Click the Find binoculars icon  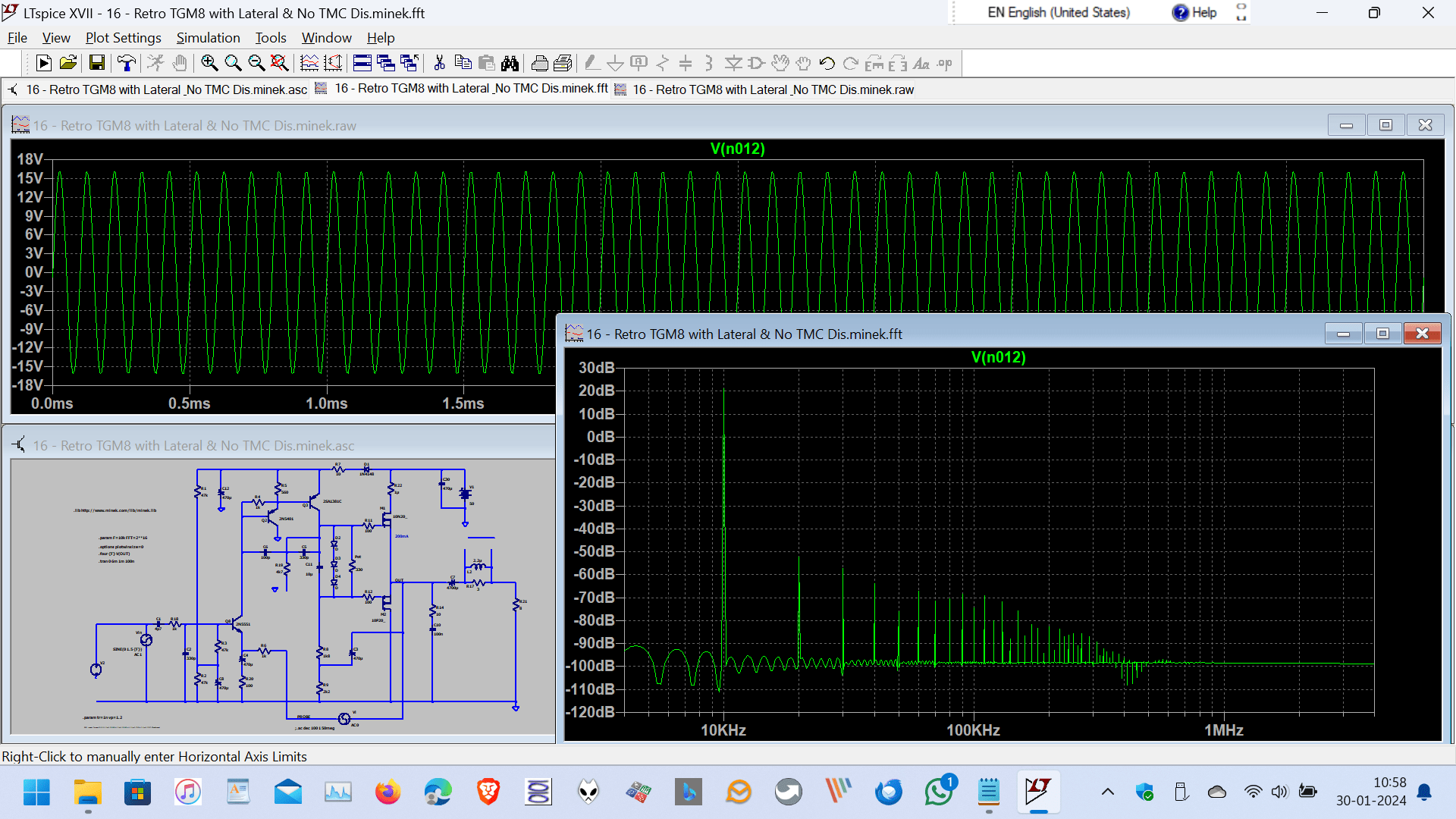[x=510, y=64]
